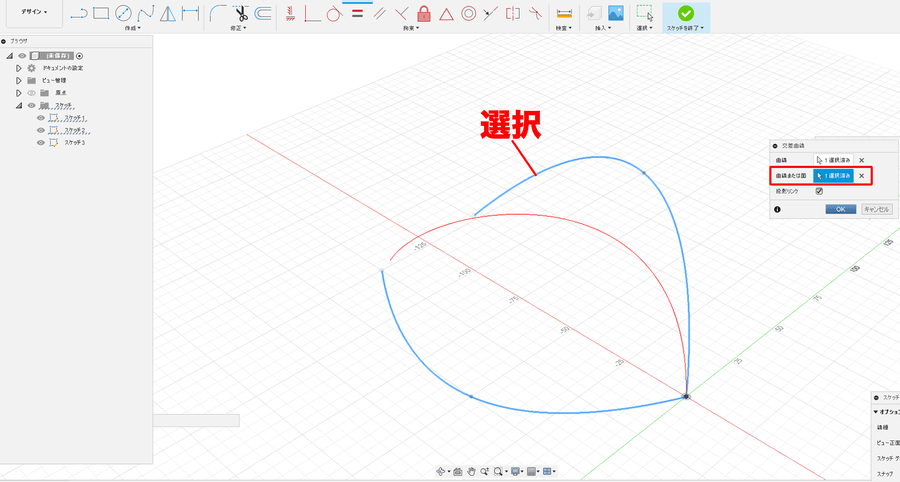Open the 作成 menu dropdown
This screenshot has width=900, height=482.
(133, 28)
